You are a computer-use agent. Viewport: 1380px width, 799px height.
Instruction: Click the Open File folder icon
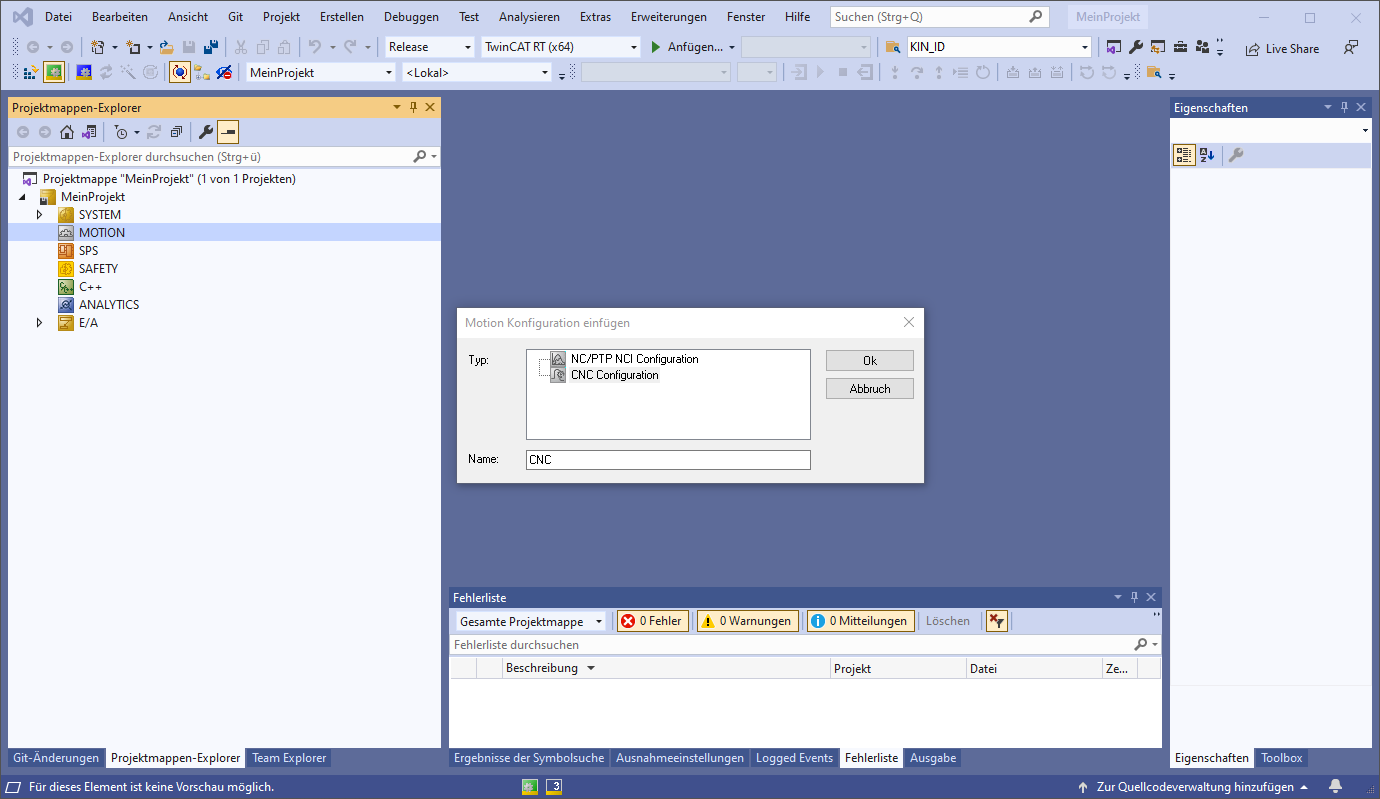(167, 47)
